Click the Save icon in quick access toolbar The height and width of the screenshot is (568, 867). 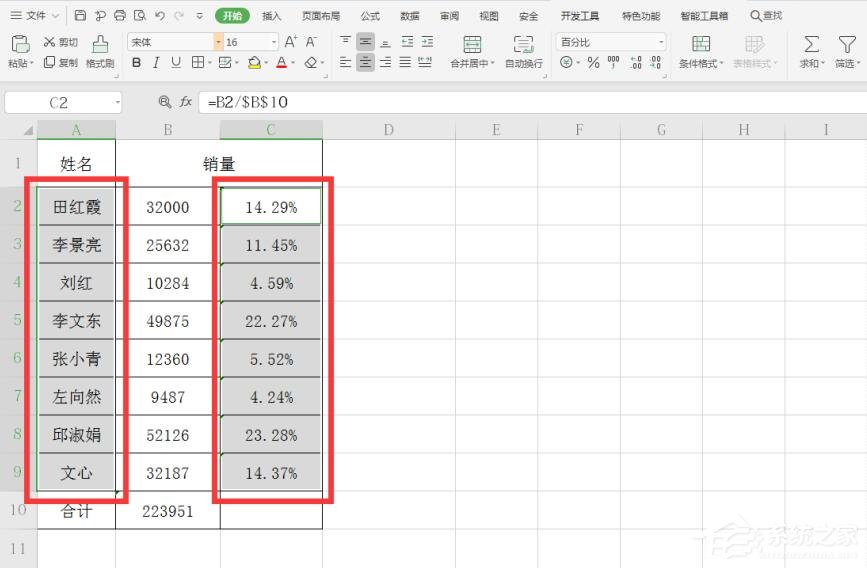coord(80,16)
